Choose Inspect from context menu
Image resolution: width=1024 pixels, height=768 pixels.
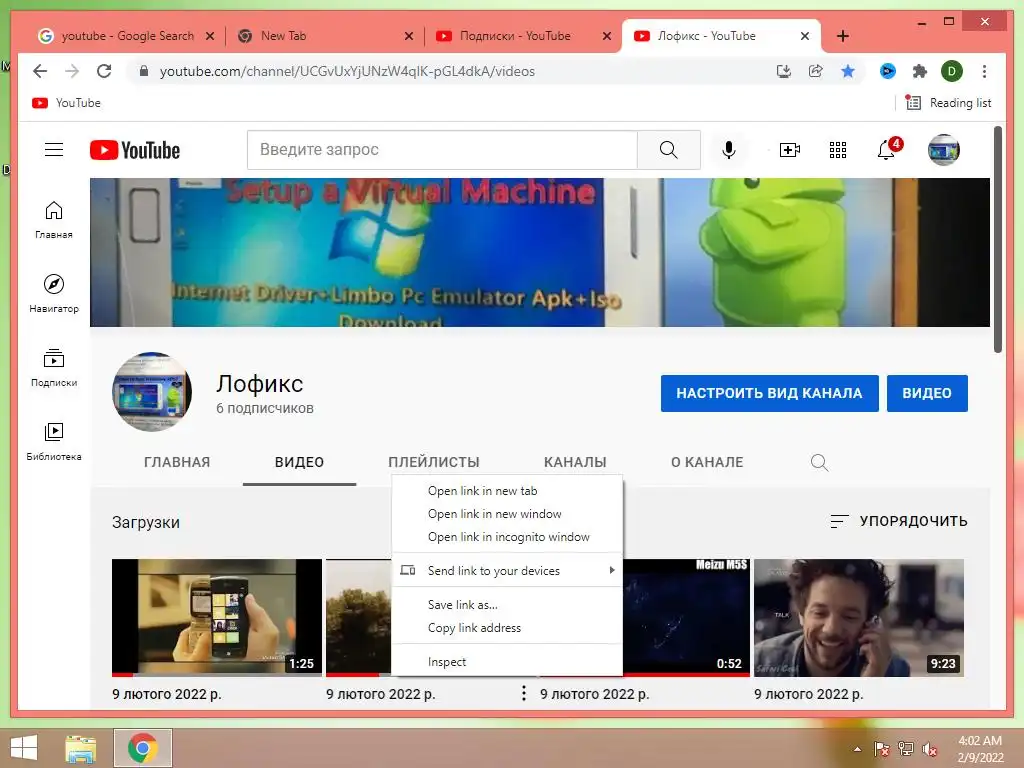point(507,662)
